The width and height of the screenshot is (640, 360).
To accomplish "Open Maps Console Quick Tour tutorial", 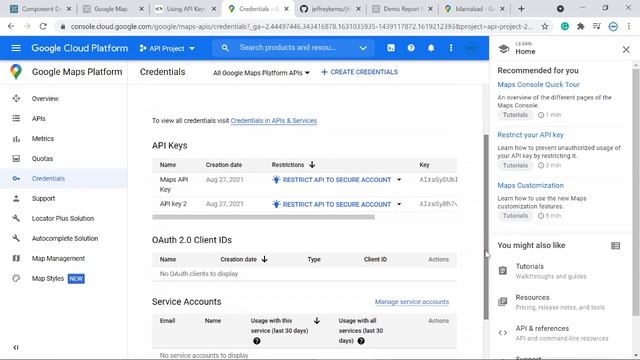I will point(538,84).
